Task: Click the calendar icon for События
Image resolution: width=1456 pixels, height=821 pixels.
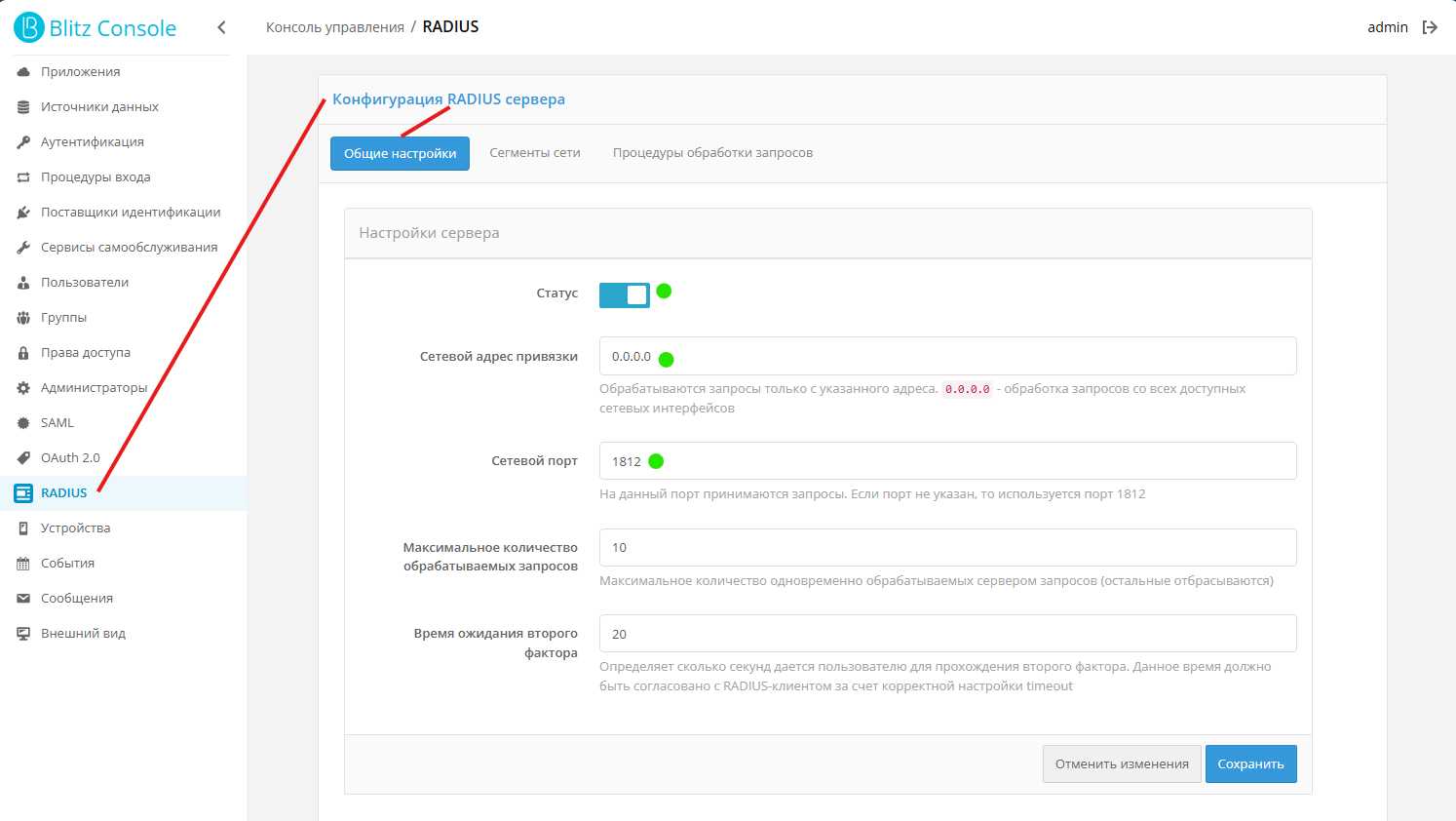Action: (23, 564)
